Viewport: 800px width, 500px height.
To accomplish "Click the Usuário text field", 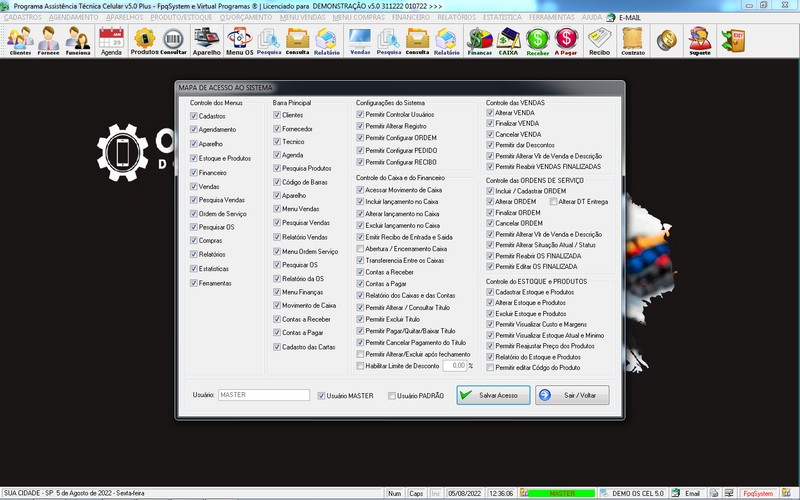I will click(264, 395).
